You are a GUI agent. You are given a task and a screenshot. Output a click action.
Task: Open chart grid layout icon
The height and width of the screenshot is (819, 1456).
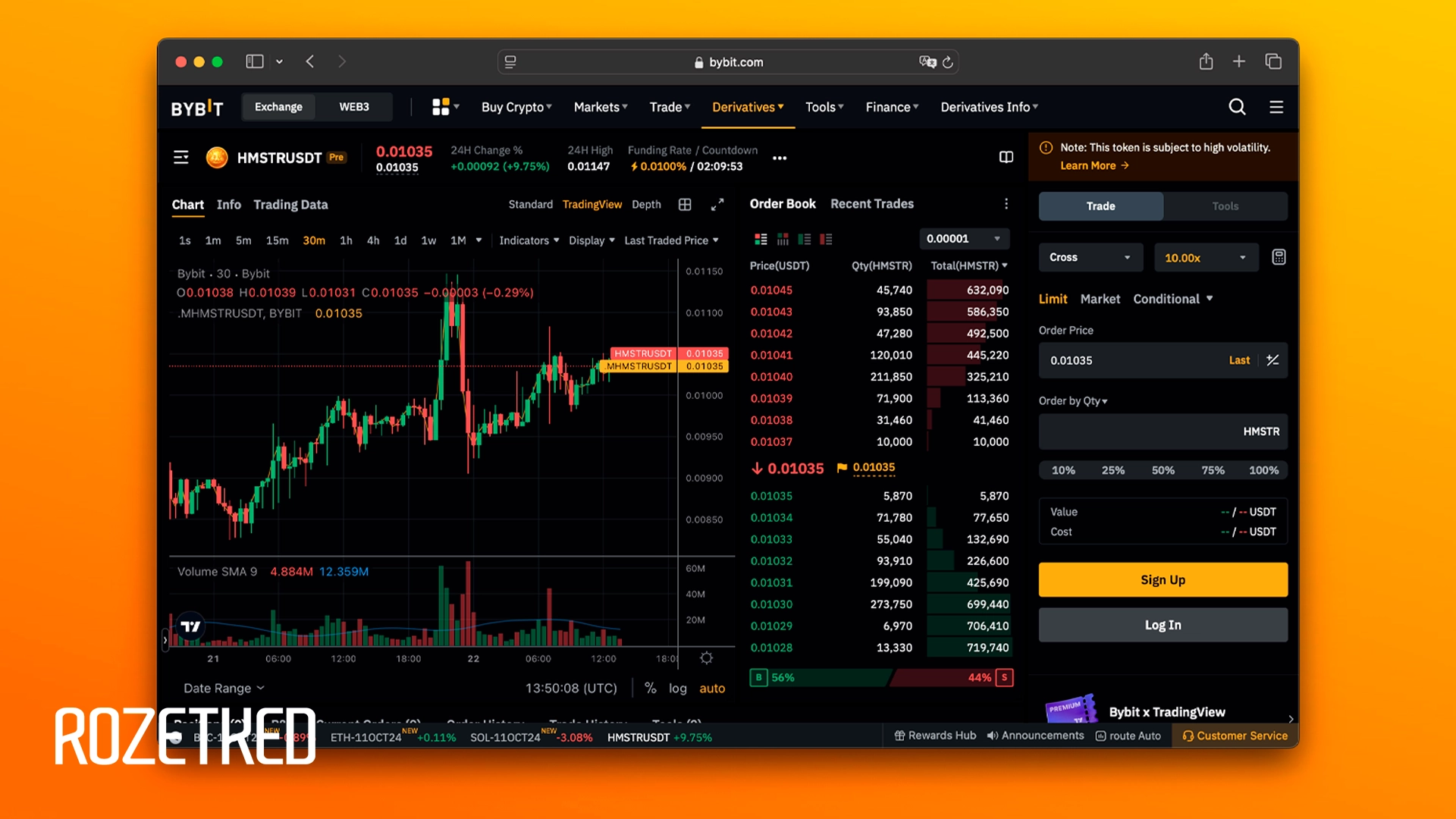(x=685, y=205)
